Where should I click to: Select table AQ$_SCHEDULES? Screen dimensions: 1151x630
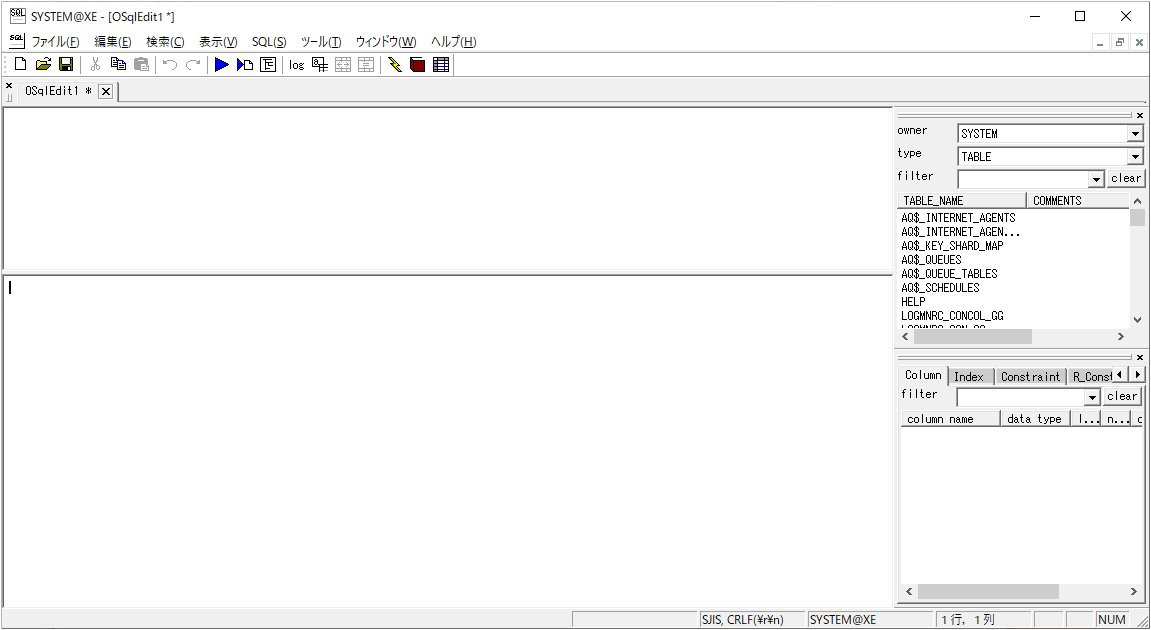click(940, 288)
